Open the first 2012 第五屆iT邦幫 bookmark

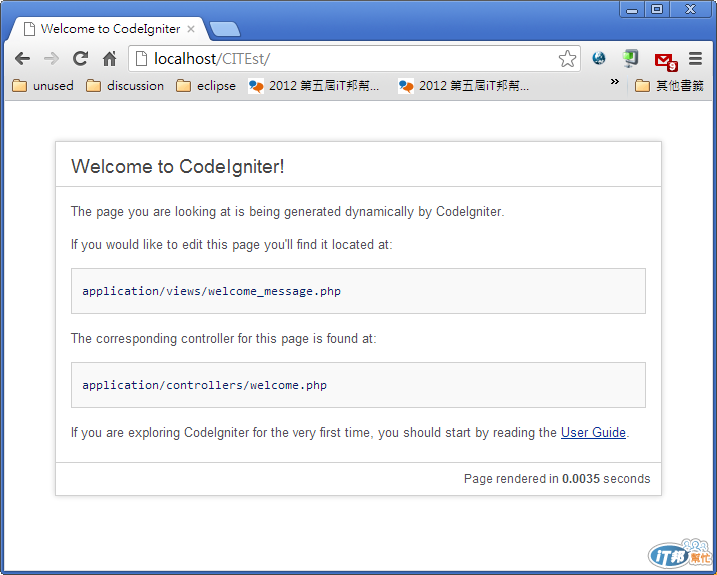click(x=314, y=86)
